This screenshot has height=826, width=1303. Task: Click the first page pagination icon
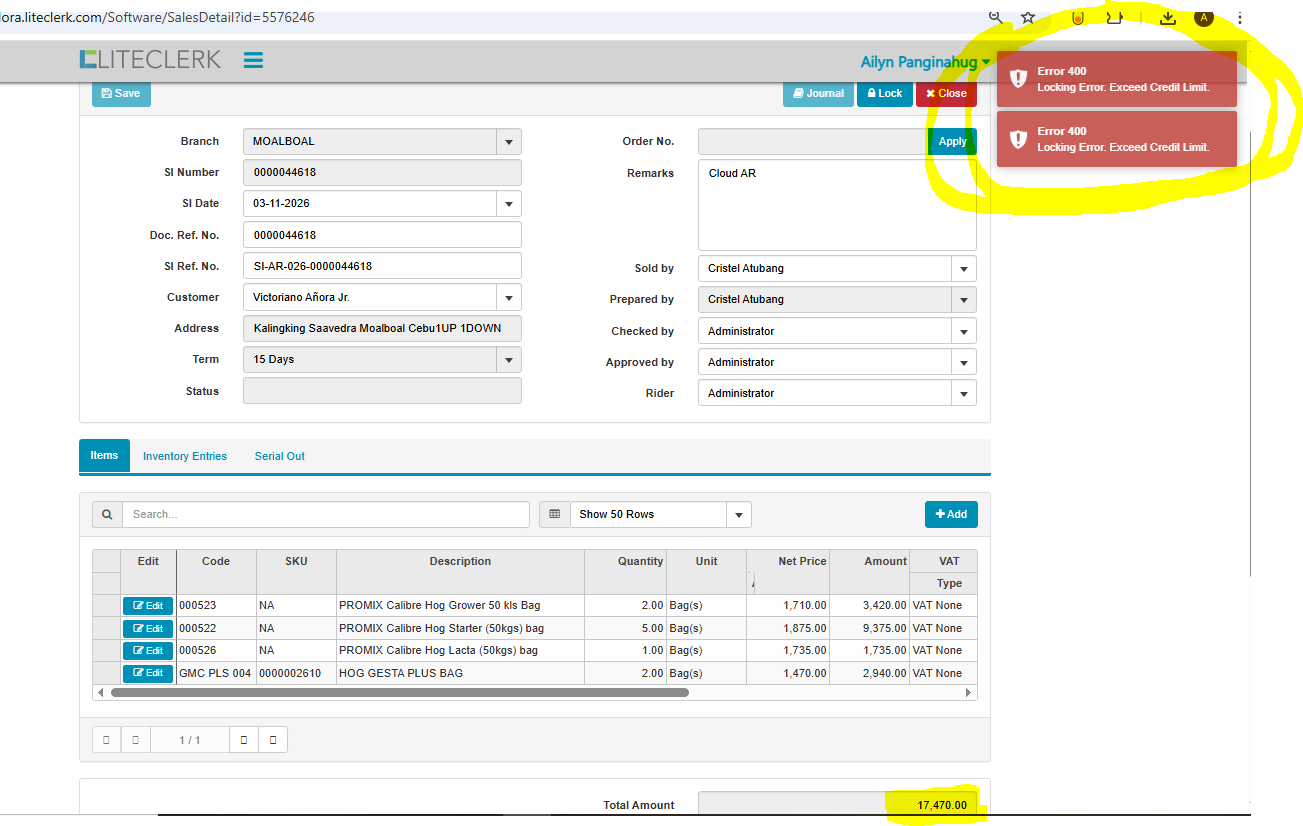(106, 740)
